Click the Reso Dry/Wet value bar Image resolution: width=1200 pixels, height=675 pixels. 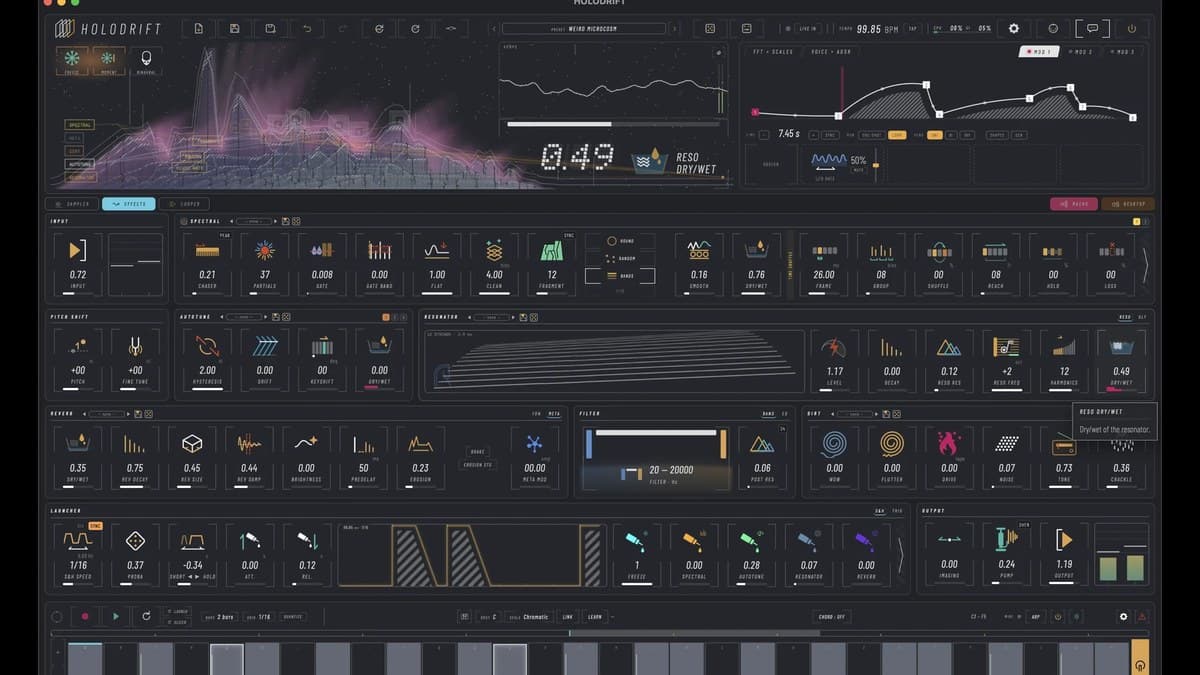[x=1121, y=391]
